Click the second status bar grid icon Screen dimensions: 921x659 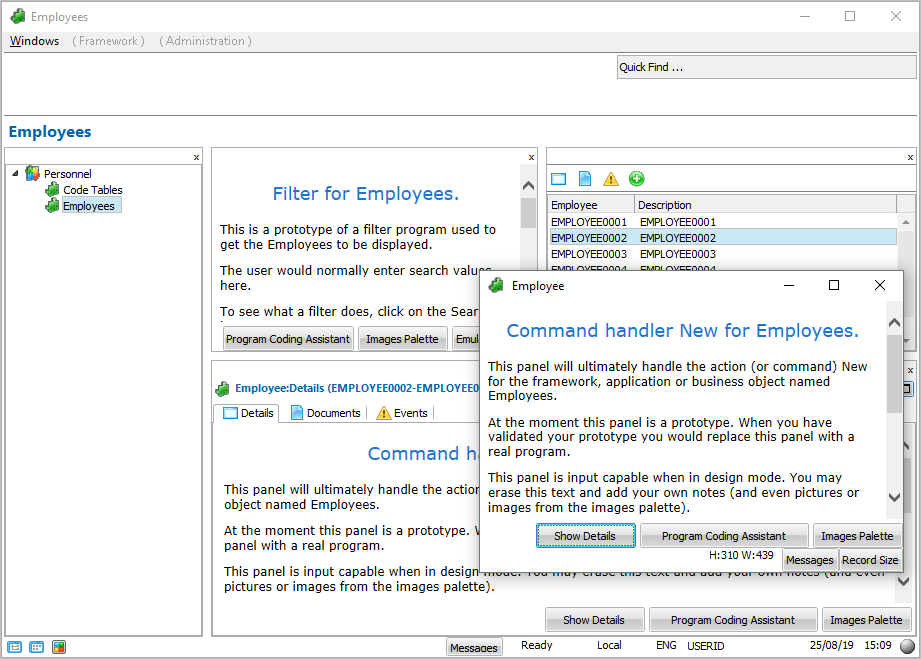pos(36,647)
